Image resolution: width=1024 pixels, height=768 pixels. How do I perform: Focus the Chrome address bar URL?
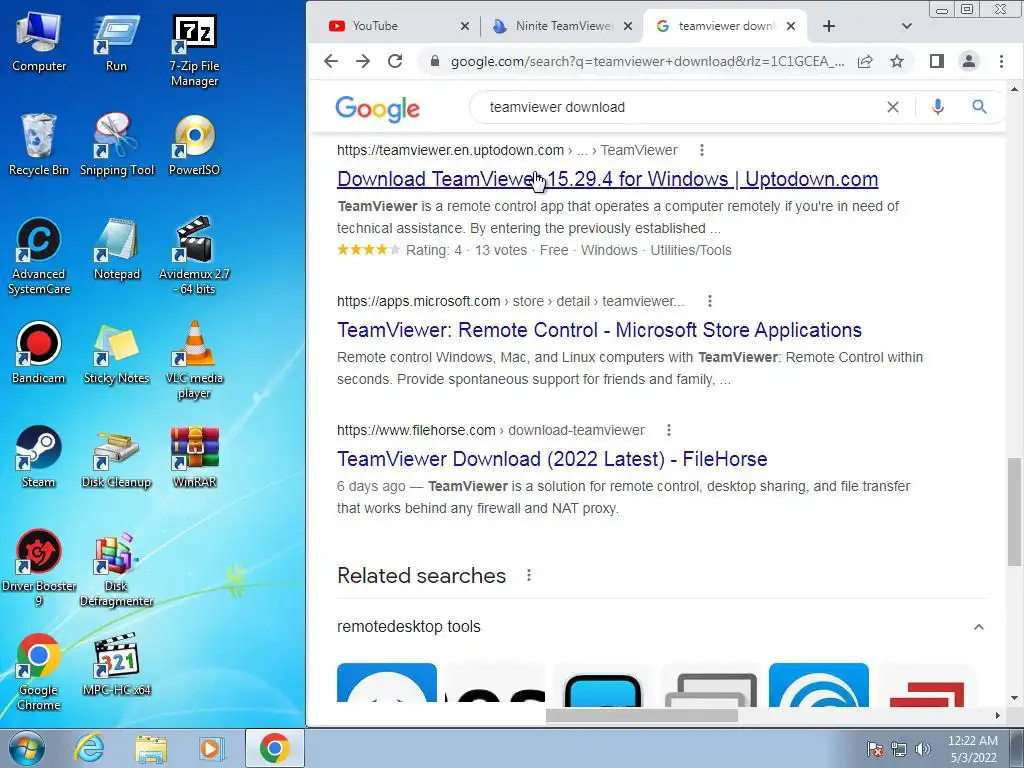pos(647,61)
